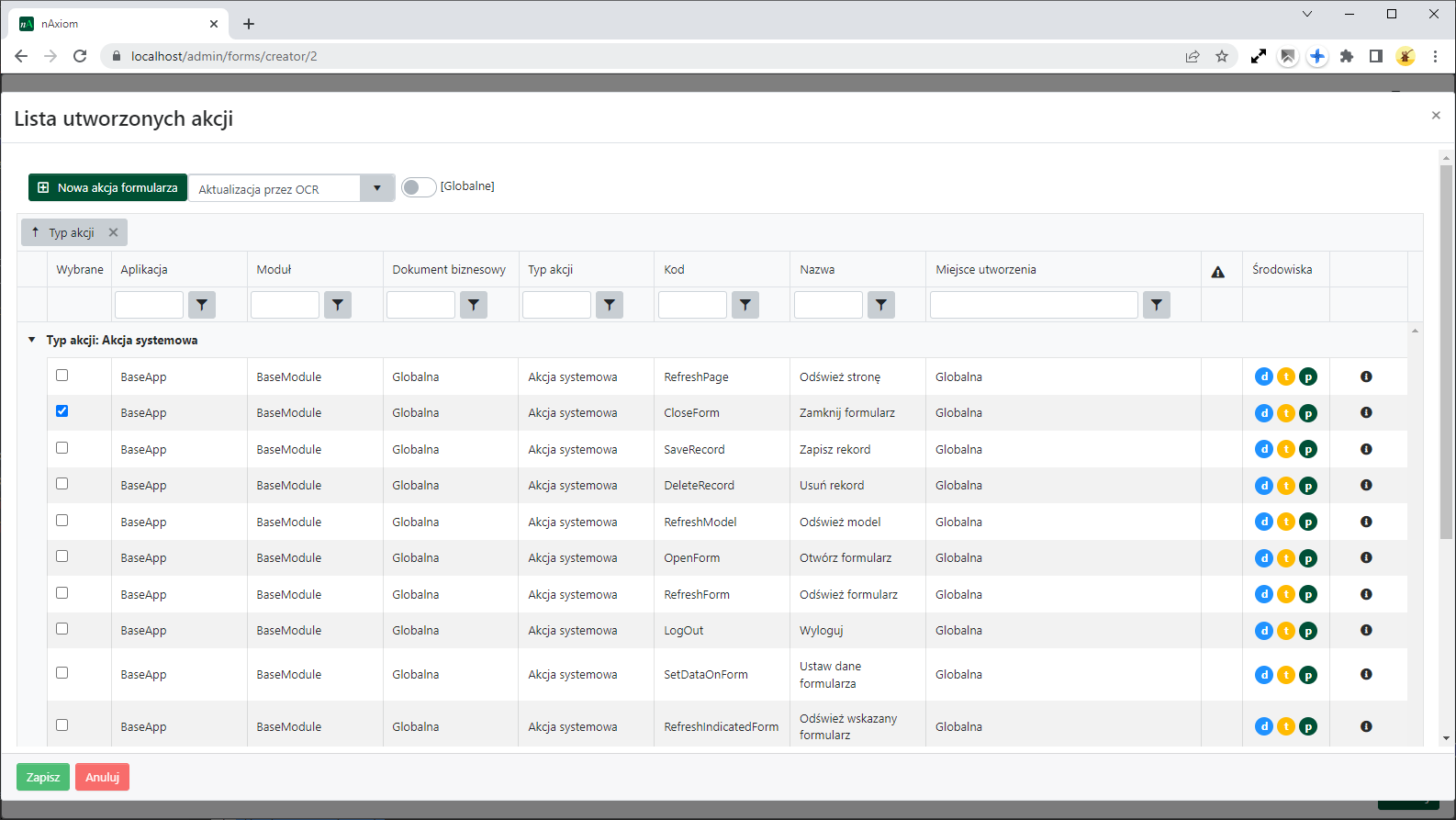Open filter menu for Kod column
Image resolution: width=1456 pixels, height=820 pixels.
(x=745, y=305)
